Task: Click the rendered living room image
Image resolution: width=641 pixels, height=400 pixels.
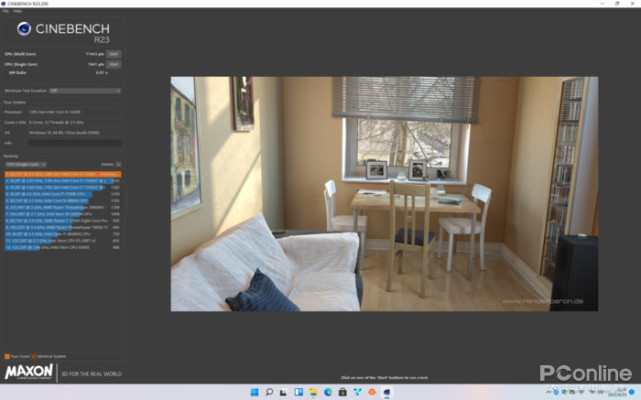Action: pyautogui.click(x=384, y=194)
